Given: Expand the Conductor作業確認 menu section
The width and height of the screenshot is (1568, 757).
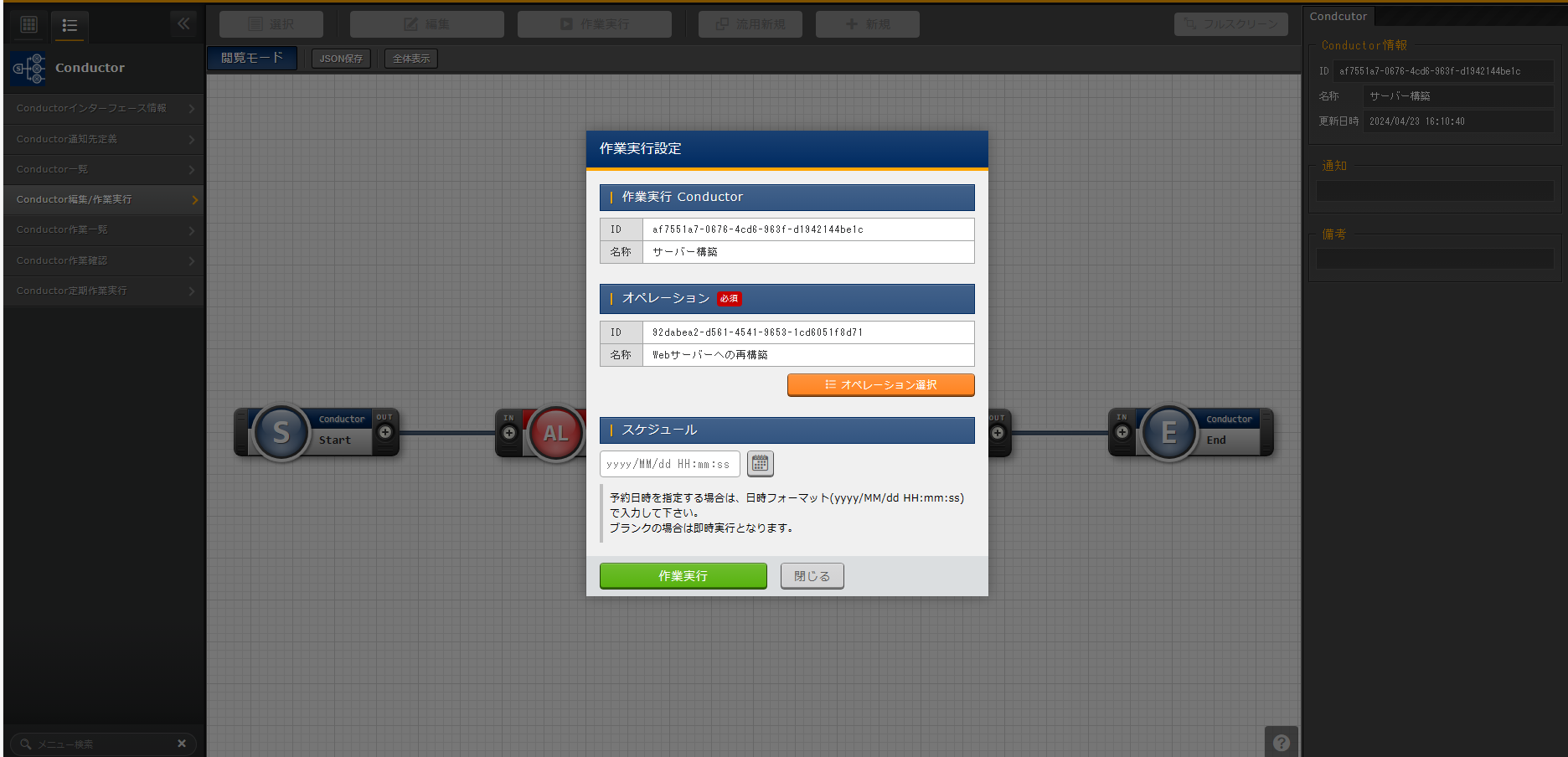Looking at the screenshot, I should [x=103, y=260].
